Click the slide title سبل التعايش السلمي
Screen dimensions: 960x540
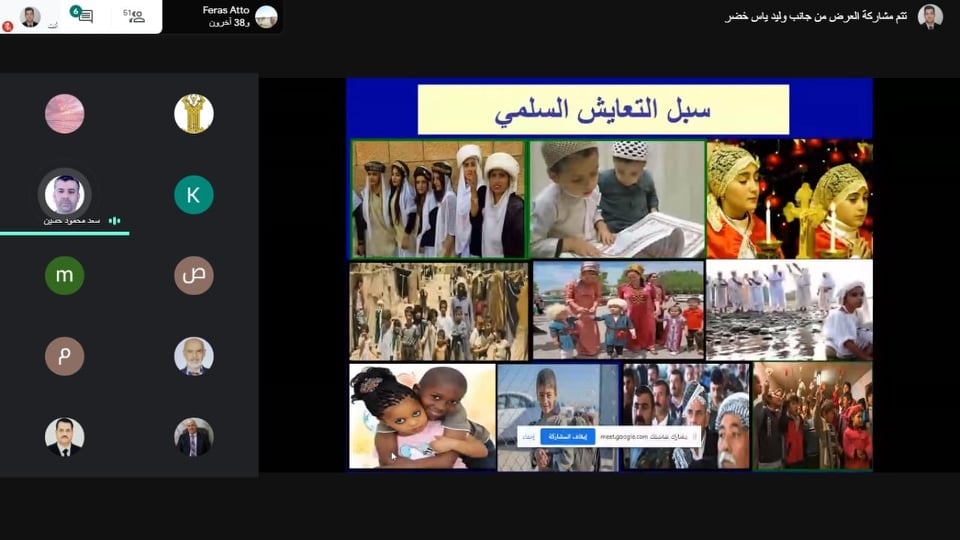[x=603, y=110]
